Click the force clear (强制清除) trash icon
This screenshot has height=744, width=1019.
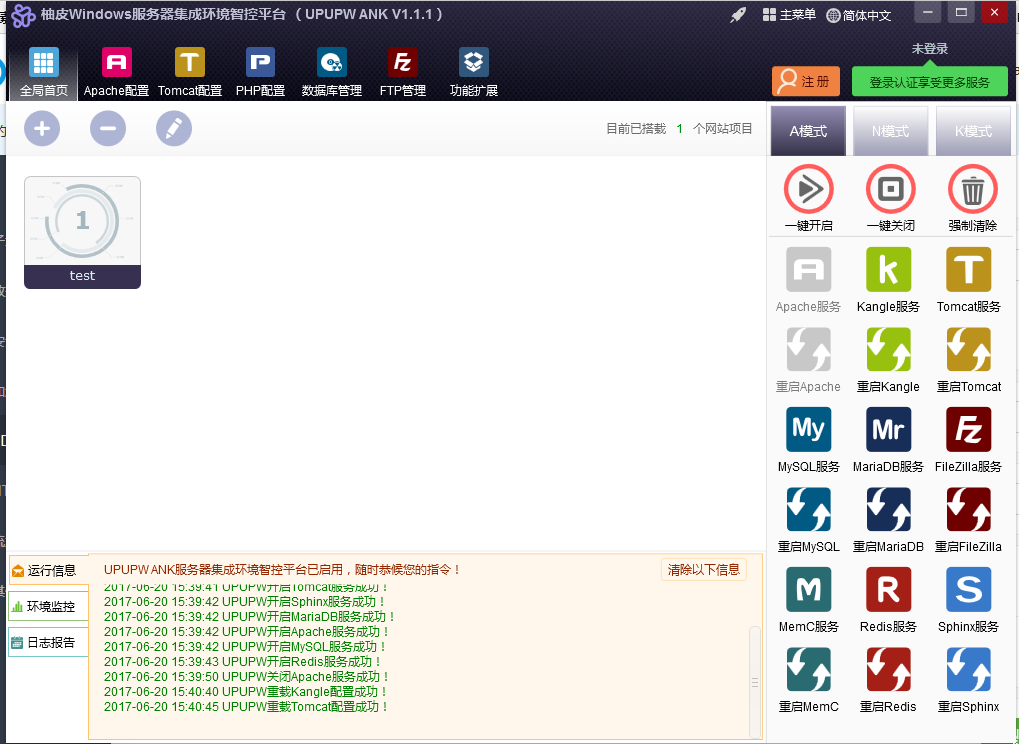point(972,189)
